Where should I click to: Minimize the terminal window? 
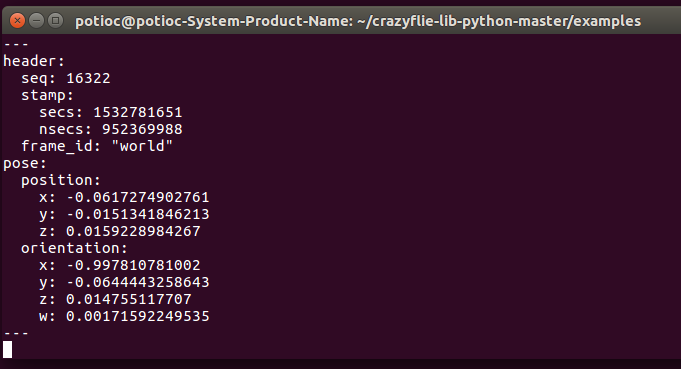point(36,20)
